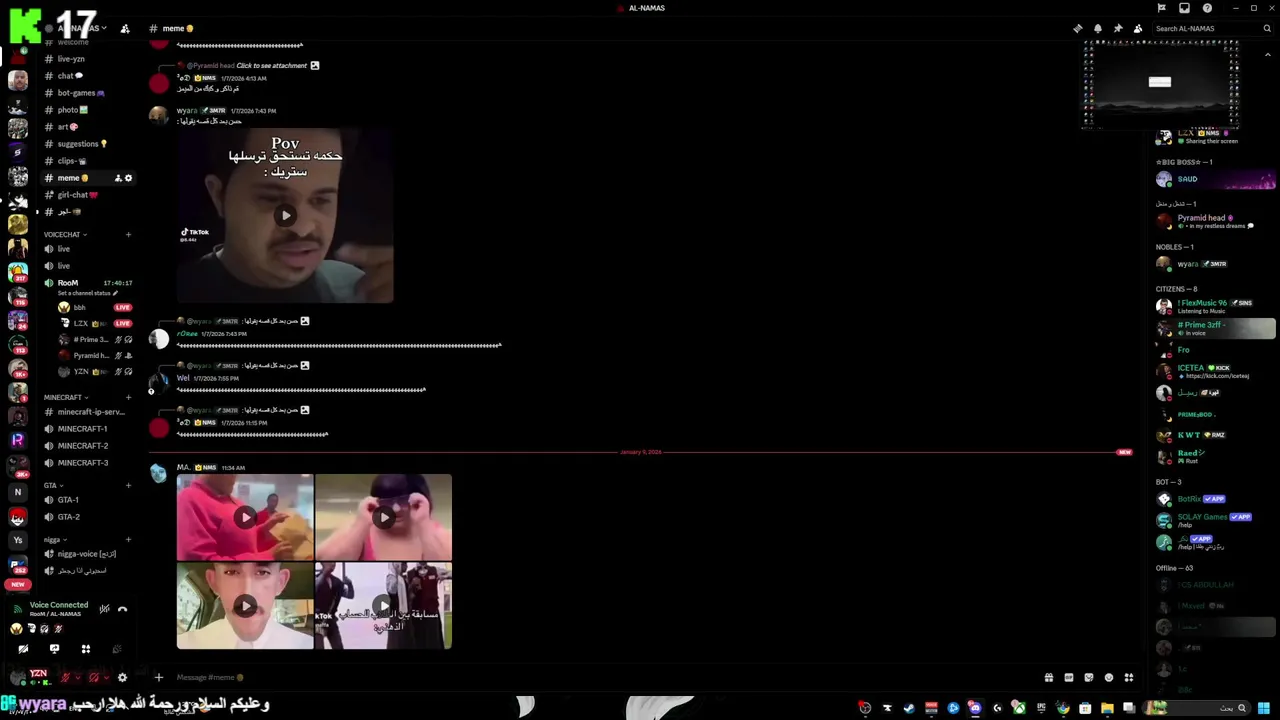Focus the Search AL-NAMAS field
Viewport: 1280px width, 720px height.
1211,28
